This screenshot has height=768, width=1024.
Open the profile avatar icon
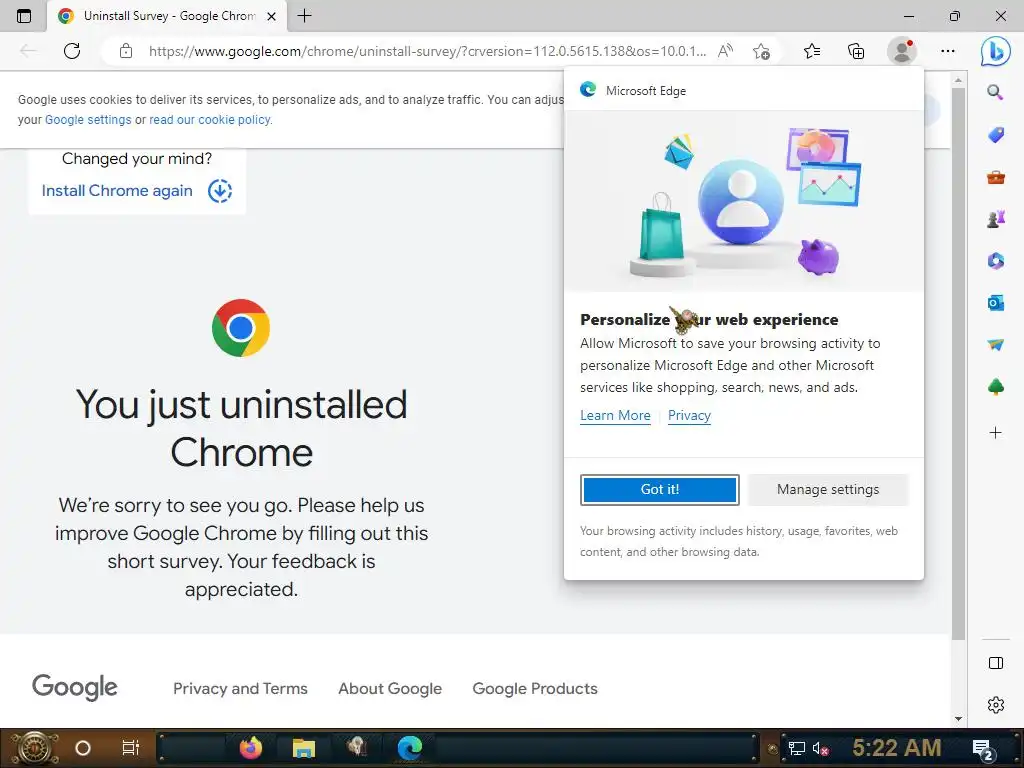(902, 51)
